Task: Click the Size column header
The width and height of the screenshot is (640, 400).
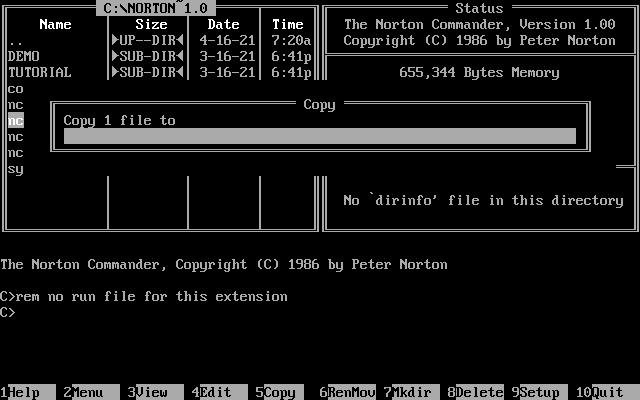Action: click(x=151, y=24)
